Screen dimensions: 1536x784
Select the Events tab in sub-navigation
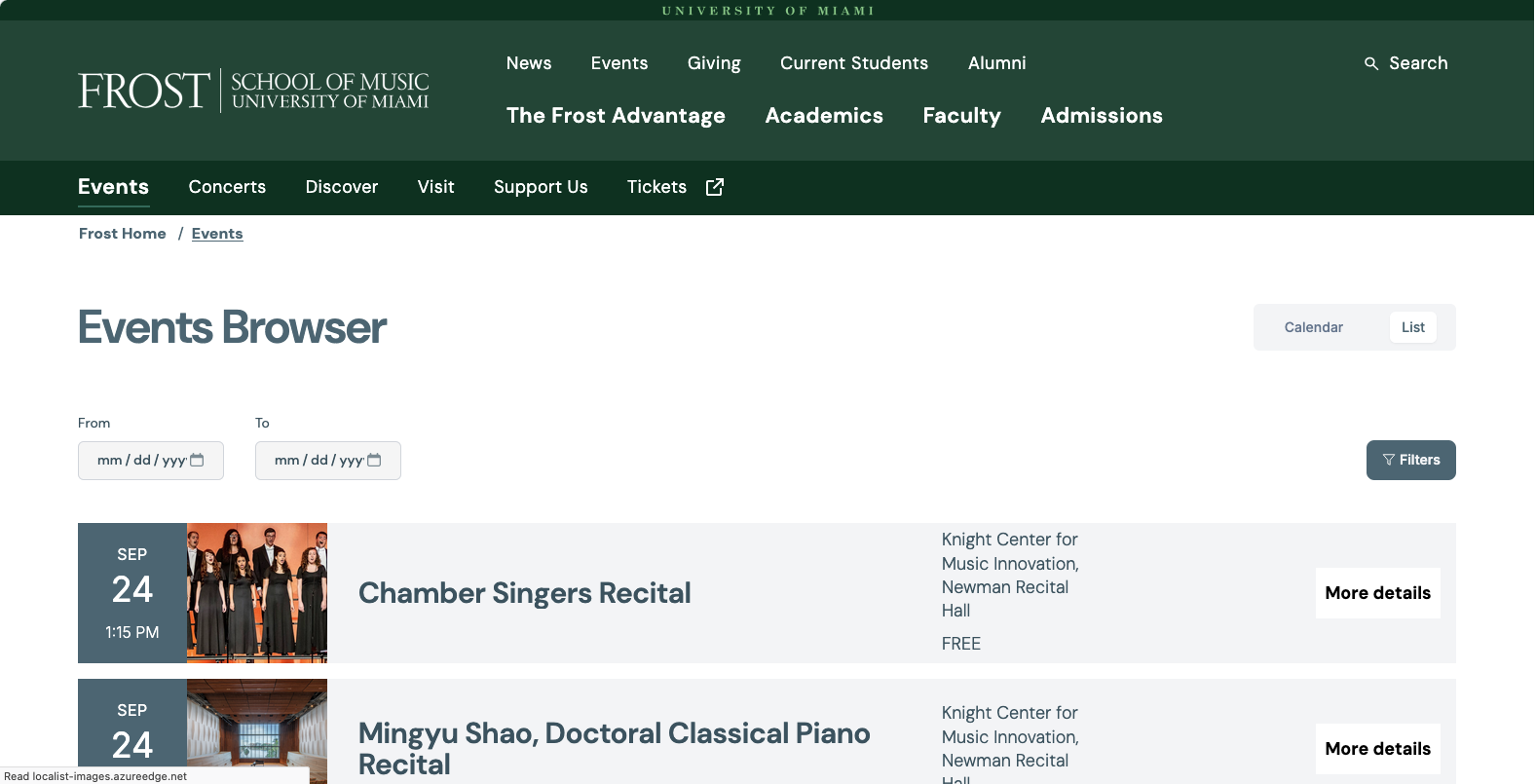[114, 187]
